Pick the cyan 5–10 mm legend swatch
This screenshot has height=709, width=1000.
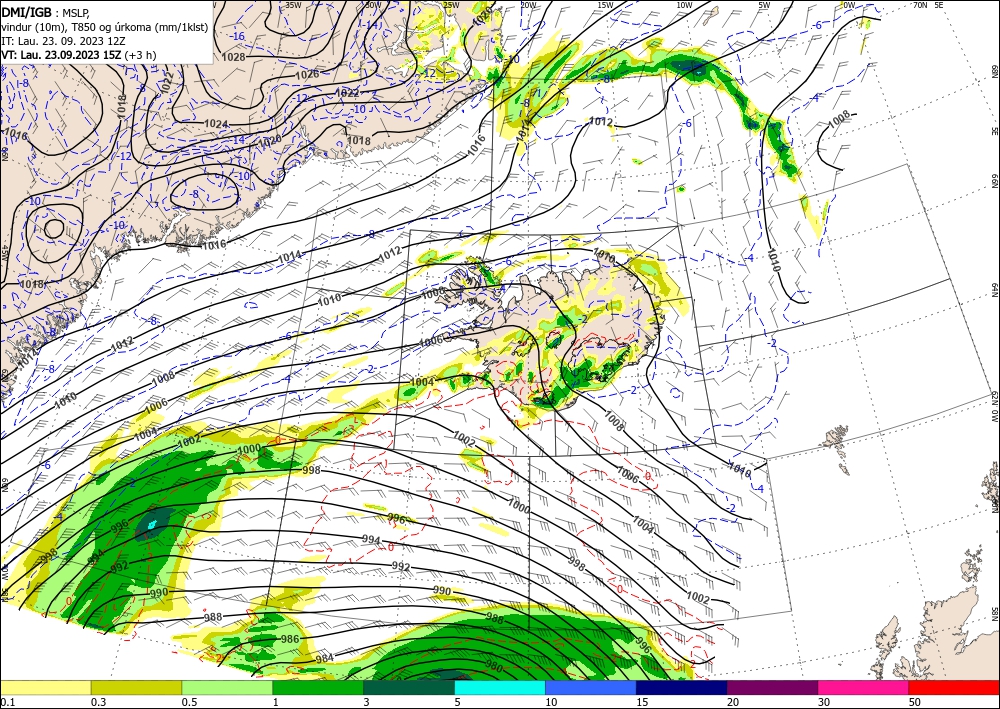(500, 687)
